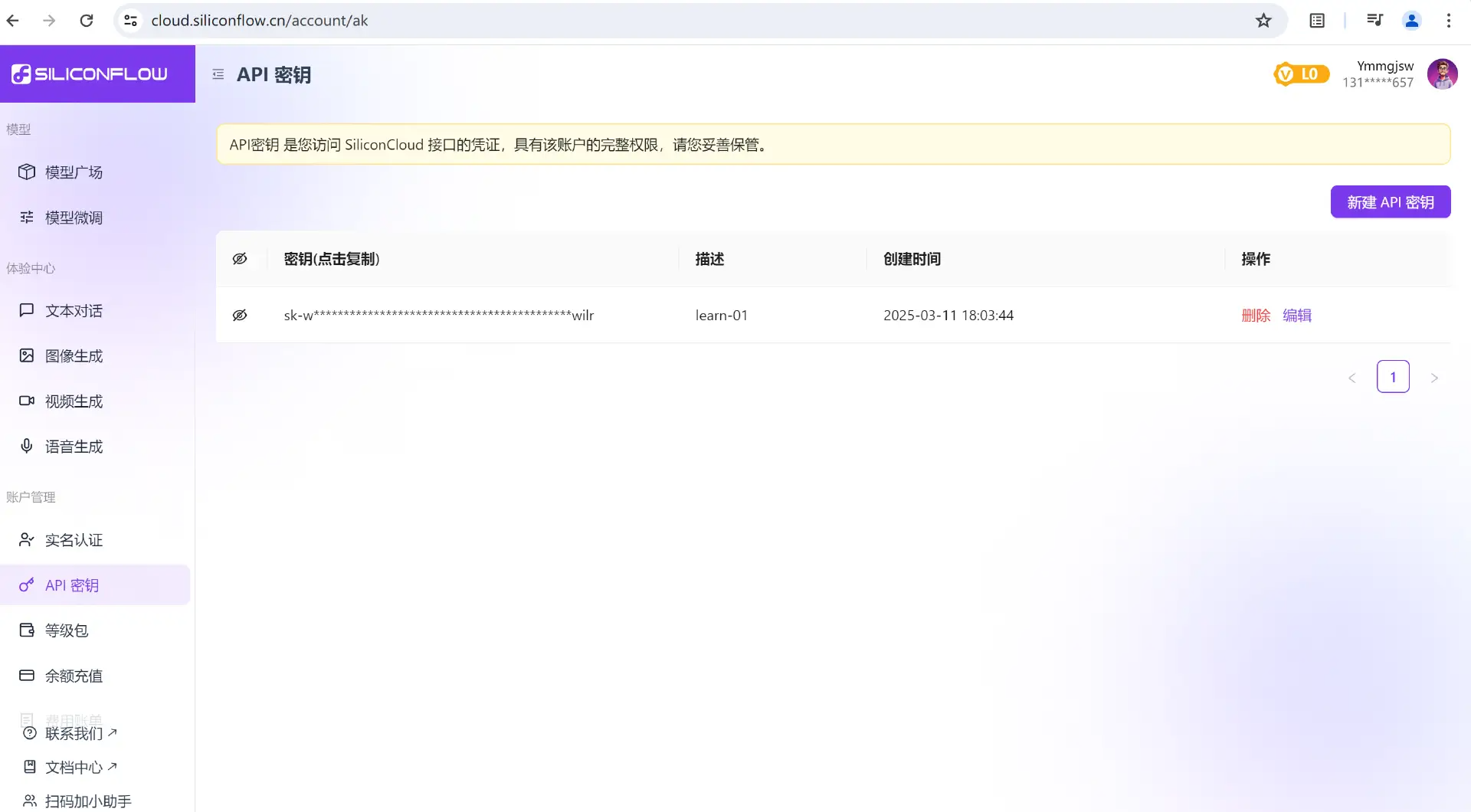
Task: Click the API 密钥 key icon in sidebar
Action: (27, 584)
